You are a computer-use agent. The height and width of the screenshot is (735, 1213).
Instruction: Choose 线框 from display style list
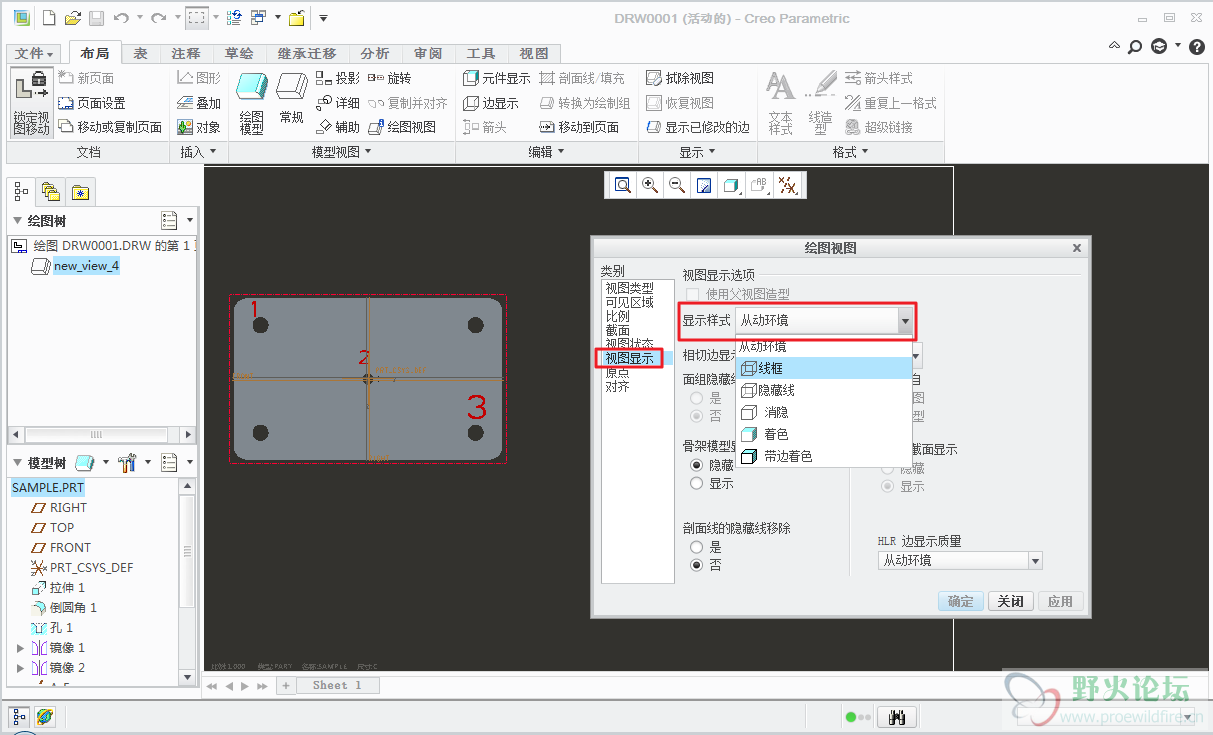pyautogui.click(x=824, y=369)
